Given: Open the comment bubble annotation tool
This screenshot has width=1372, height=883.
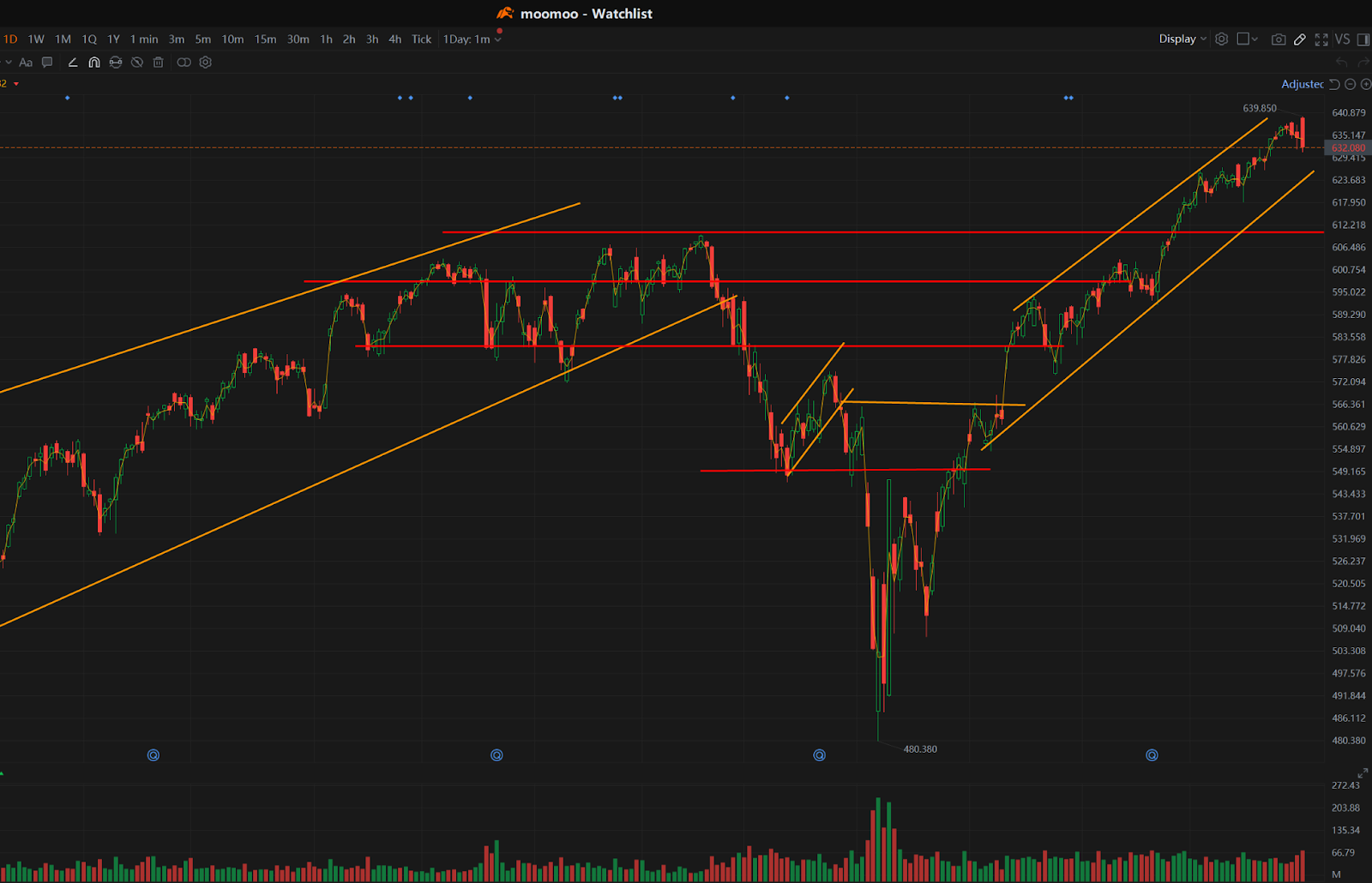Looking at the screenshot, I should tap(47, 63).
